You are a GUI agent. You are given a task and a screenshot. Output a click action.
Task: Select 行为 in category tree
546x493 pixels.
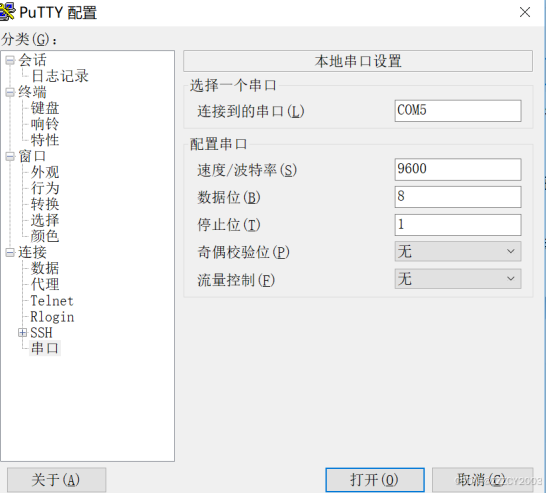click(45, 188)
